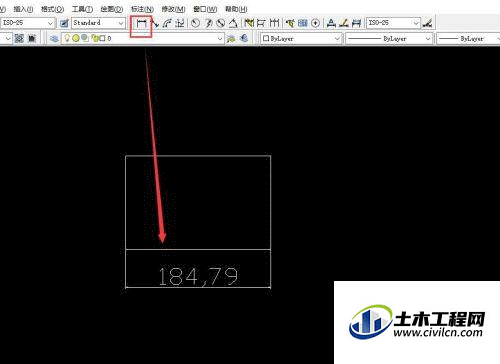Click Make Object's Layer Current icon
Viewport: 500px width, 364px height.
click(x=231, y=39)
